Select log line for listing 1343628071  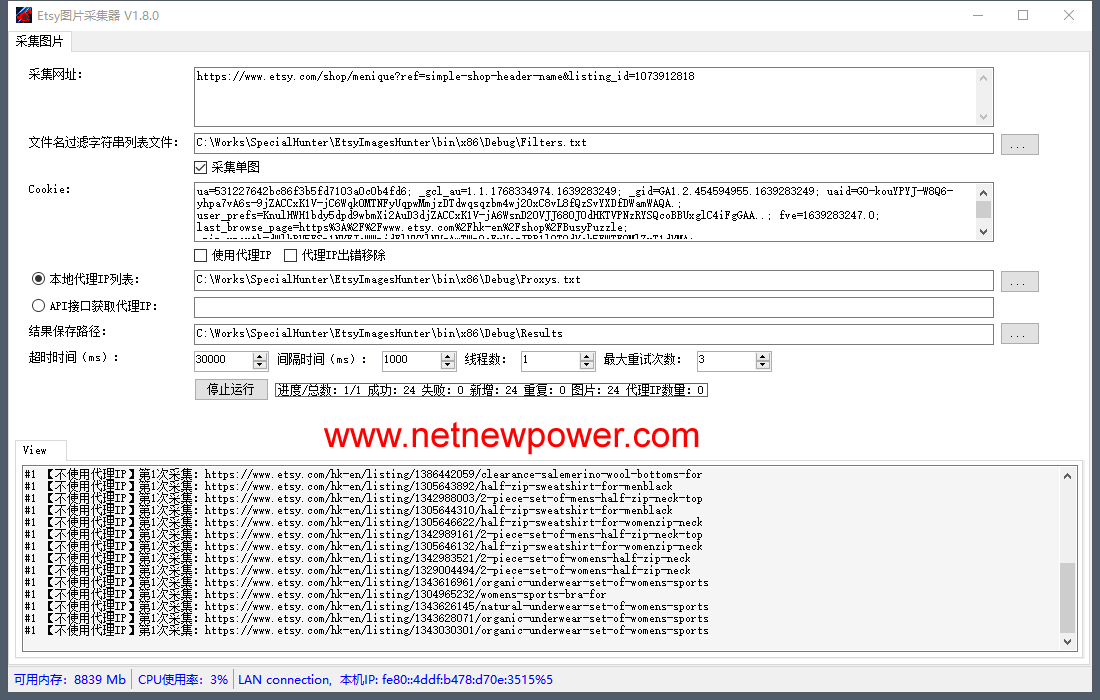366,619
